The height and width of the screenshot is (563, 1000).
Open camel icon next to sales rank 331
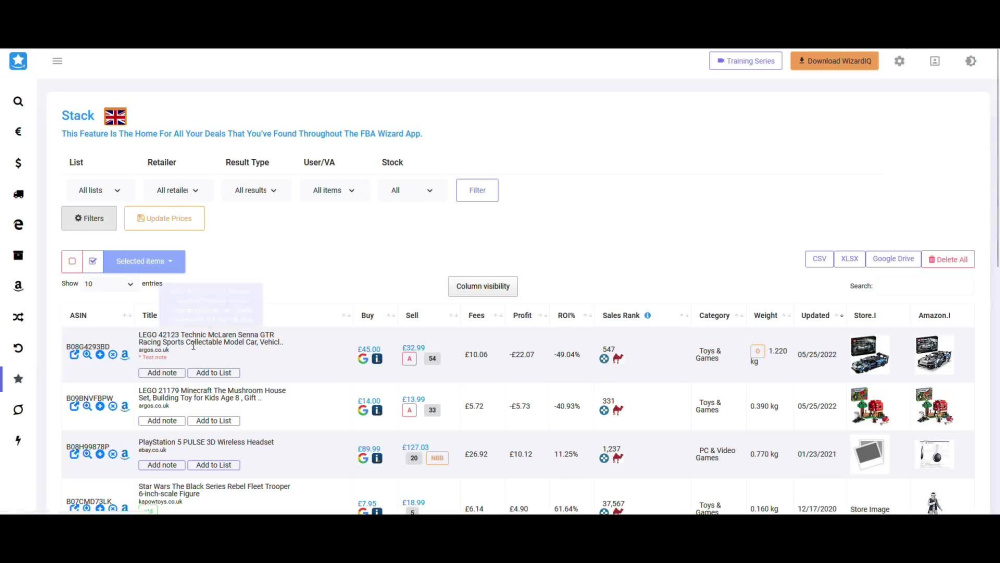pyautogui.click(x=617, y=410)
